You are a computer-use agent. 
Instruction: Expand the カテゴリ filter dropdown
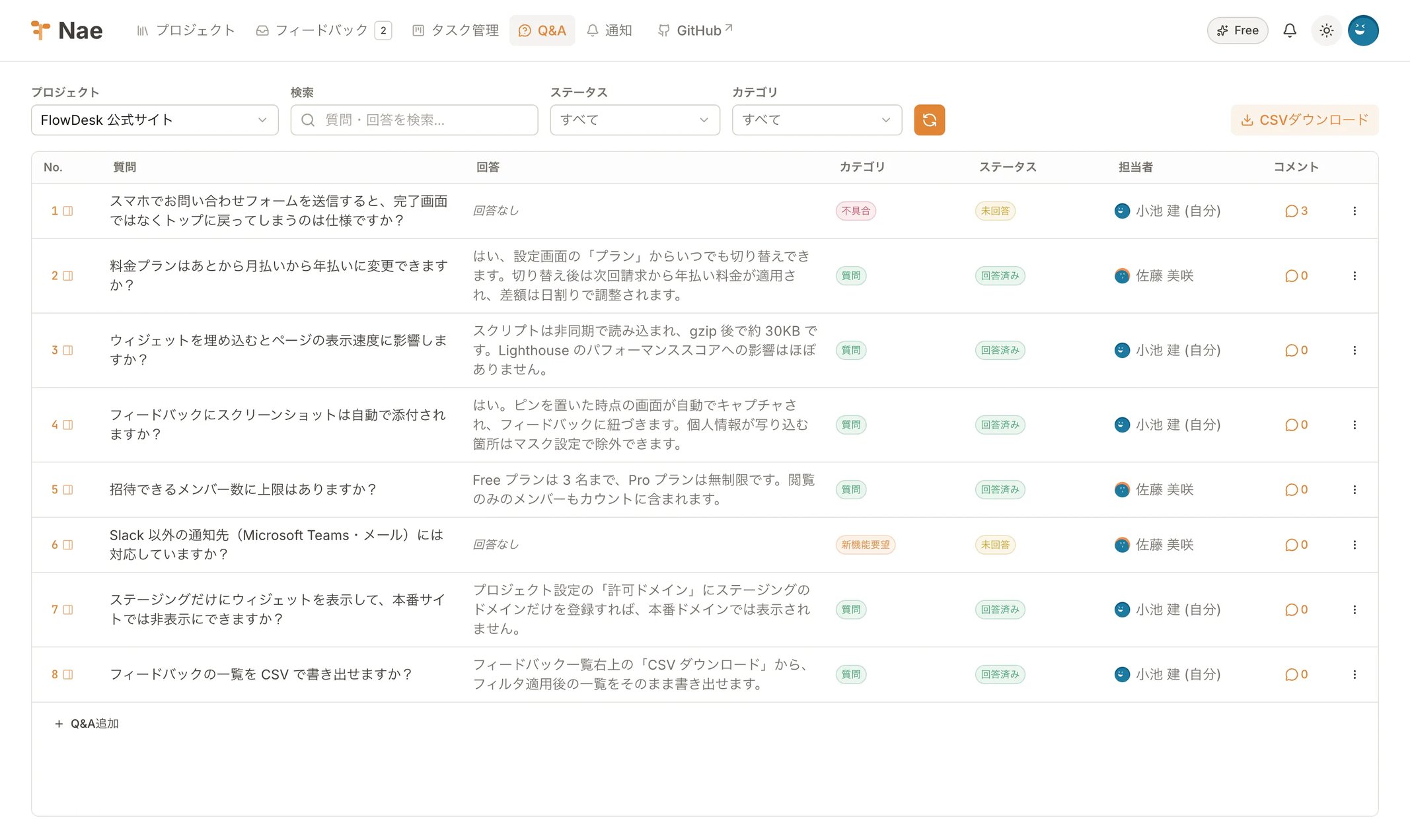(817, 120)
